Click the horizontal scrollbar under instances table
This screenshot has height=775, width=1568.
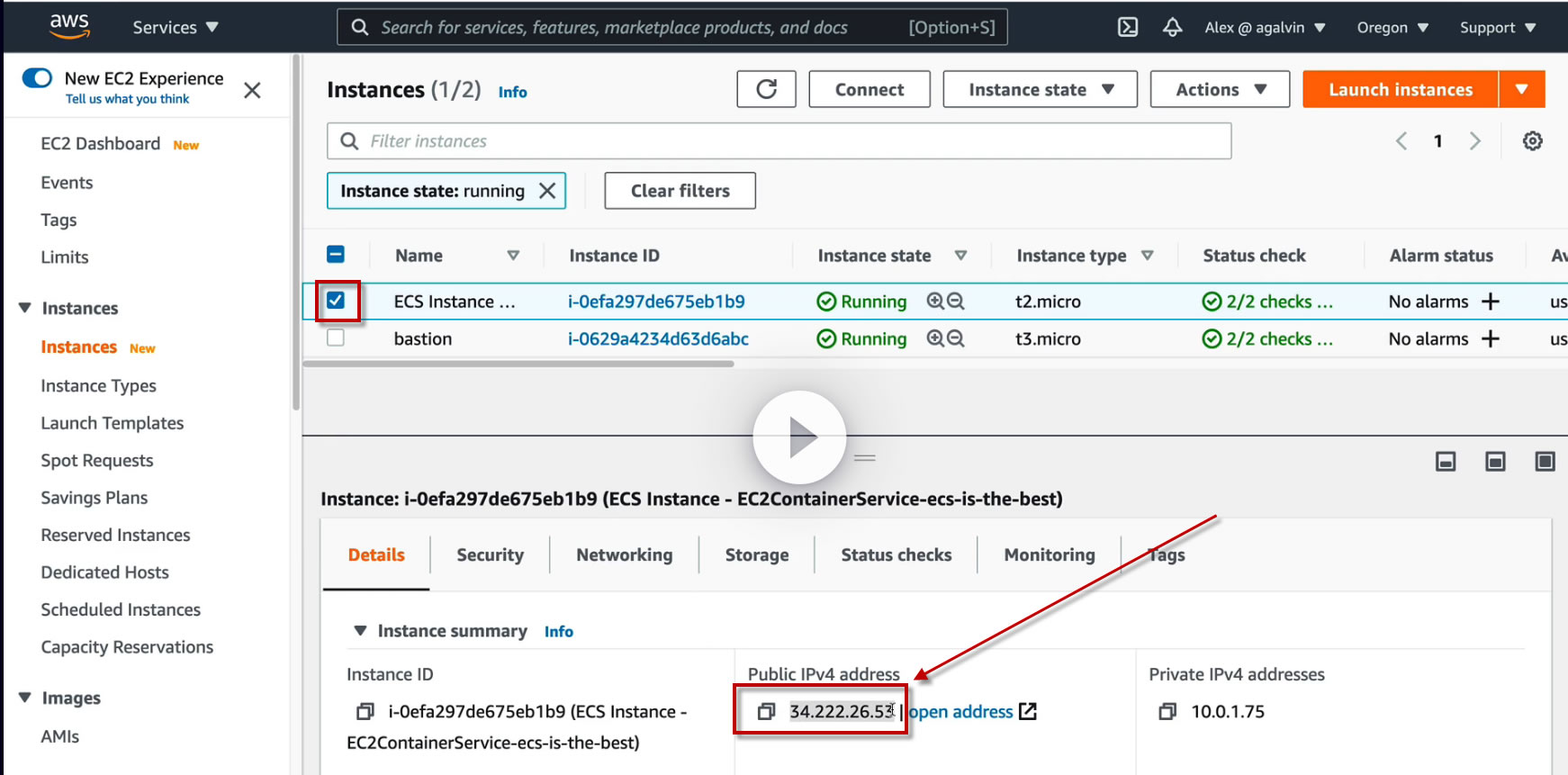518,364
